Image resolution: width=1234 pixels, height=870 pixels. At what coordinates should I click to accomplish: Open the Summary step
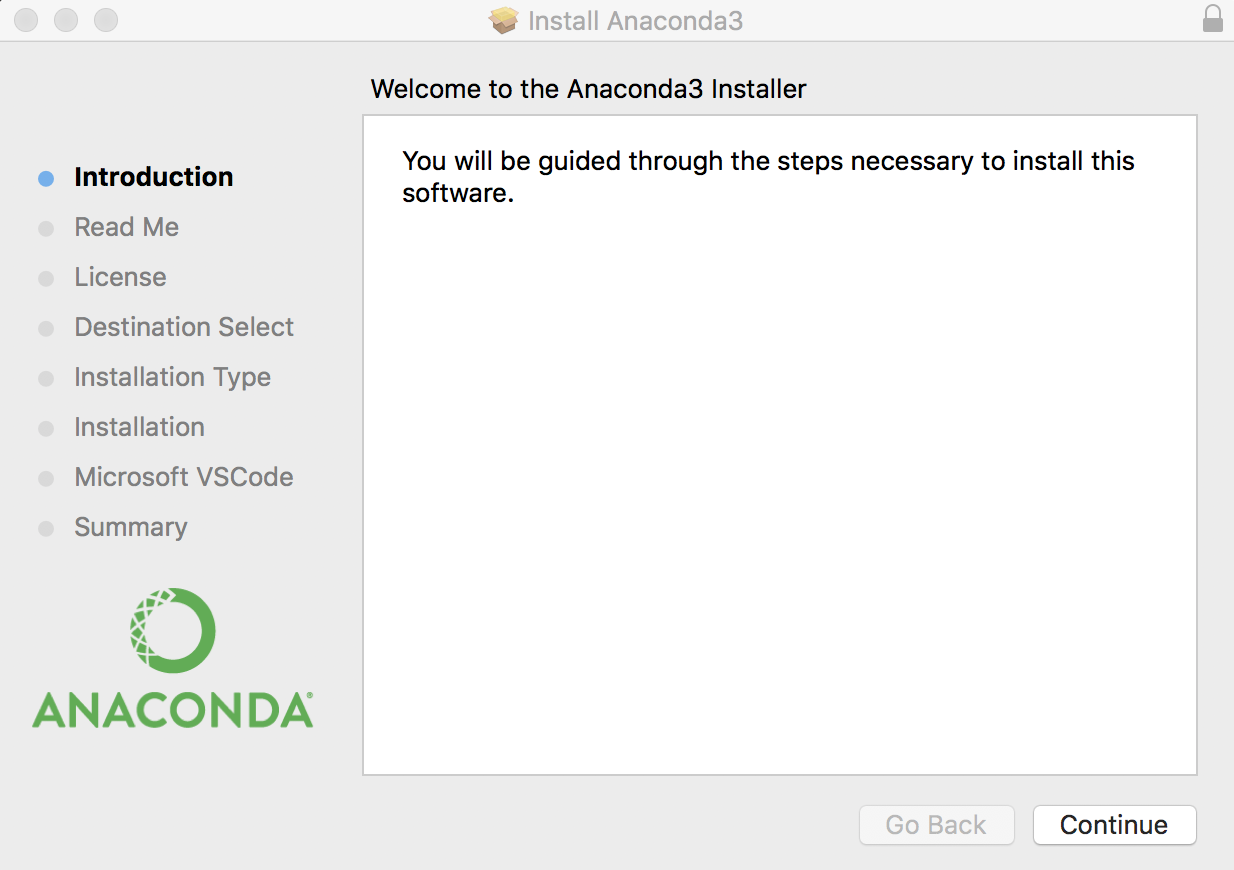tap(130, 527)
